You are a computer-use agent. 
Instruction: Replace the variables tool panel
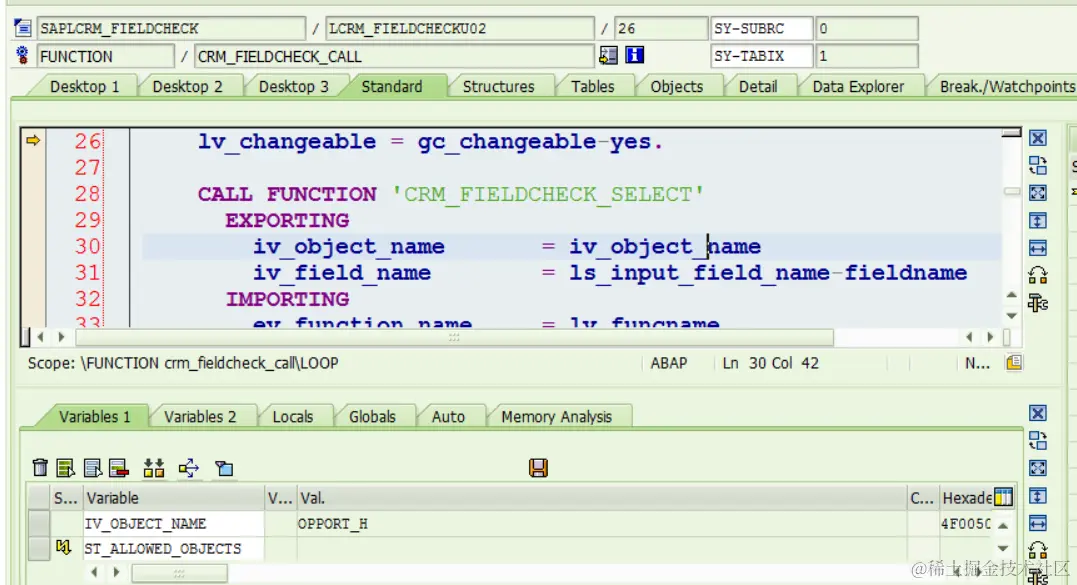click(1038, 441)
